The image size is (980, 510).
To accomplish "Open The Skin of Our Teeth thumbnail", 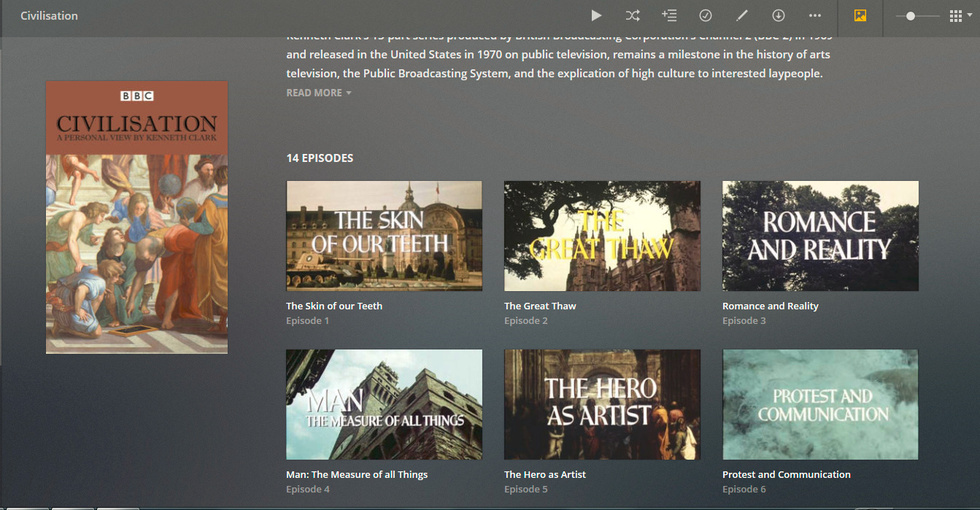I will coord(384,236).
